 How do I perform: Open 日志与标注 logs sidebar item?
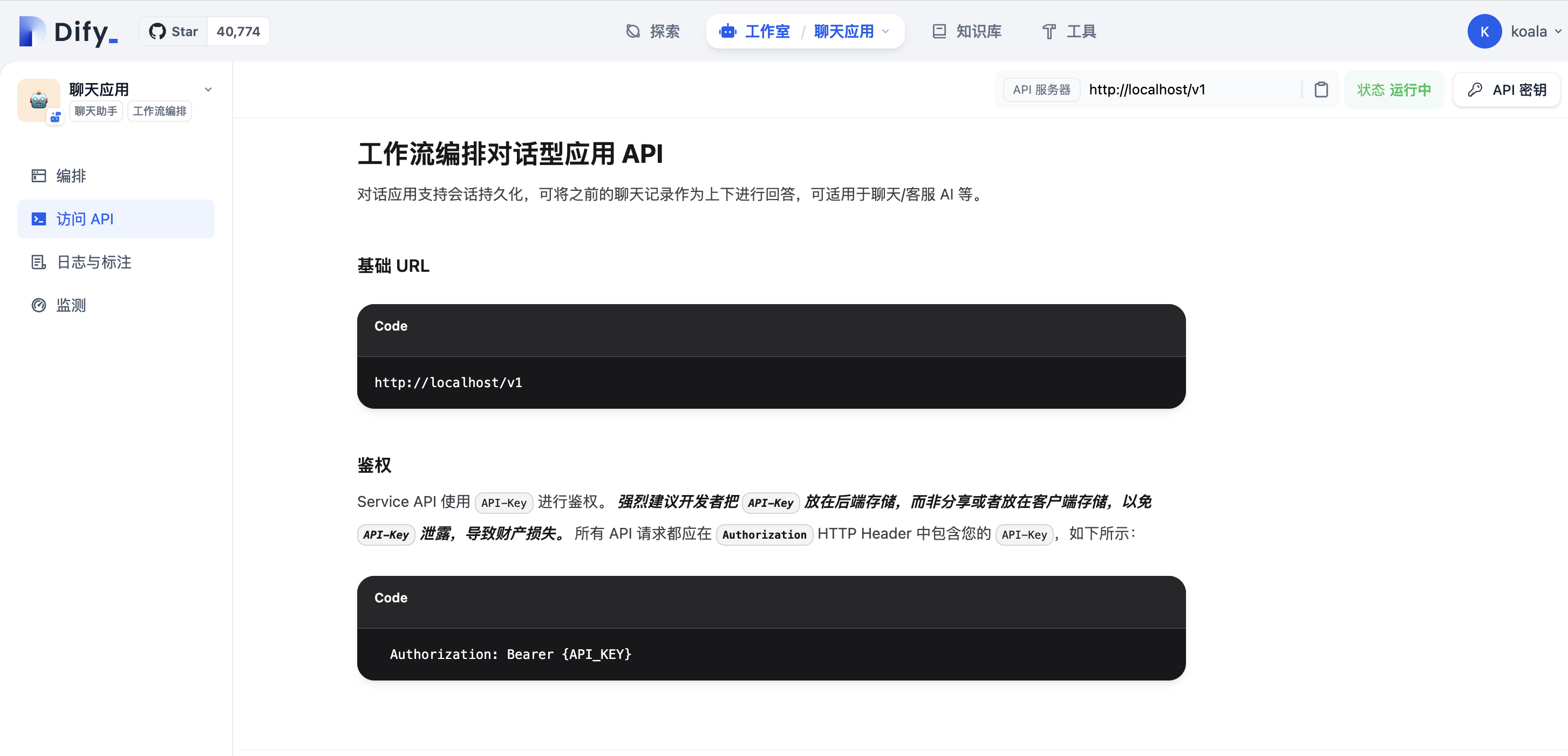click(x=93, y=262)
